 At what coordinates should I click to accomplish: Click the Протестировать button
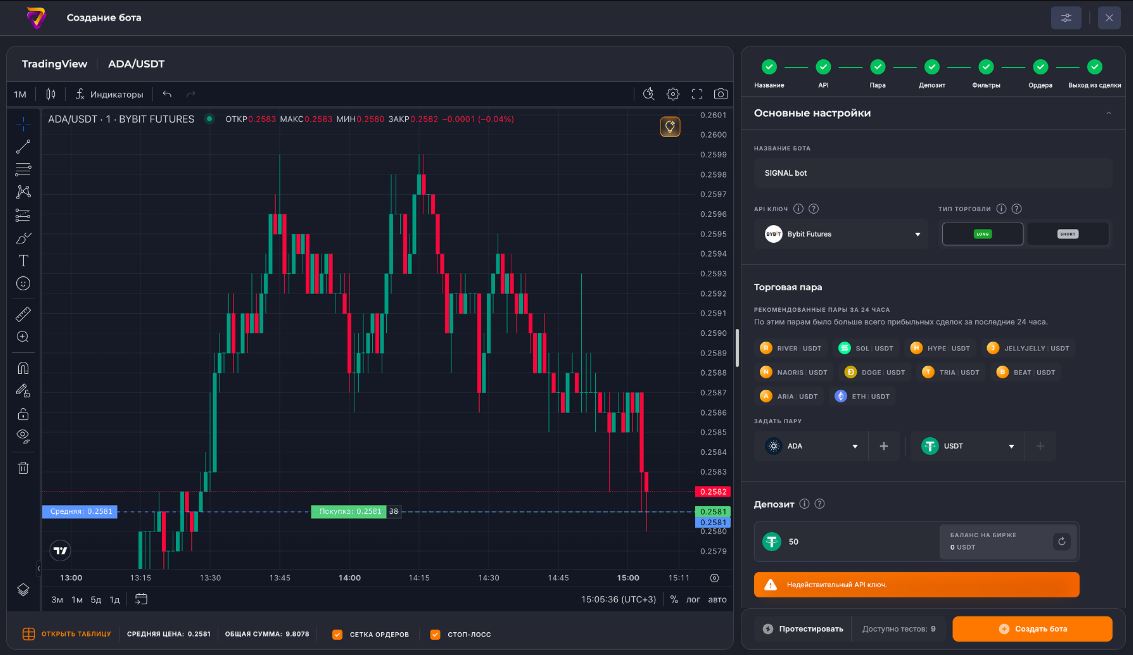coord(803,629)
